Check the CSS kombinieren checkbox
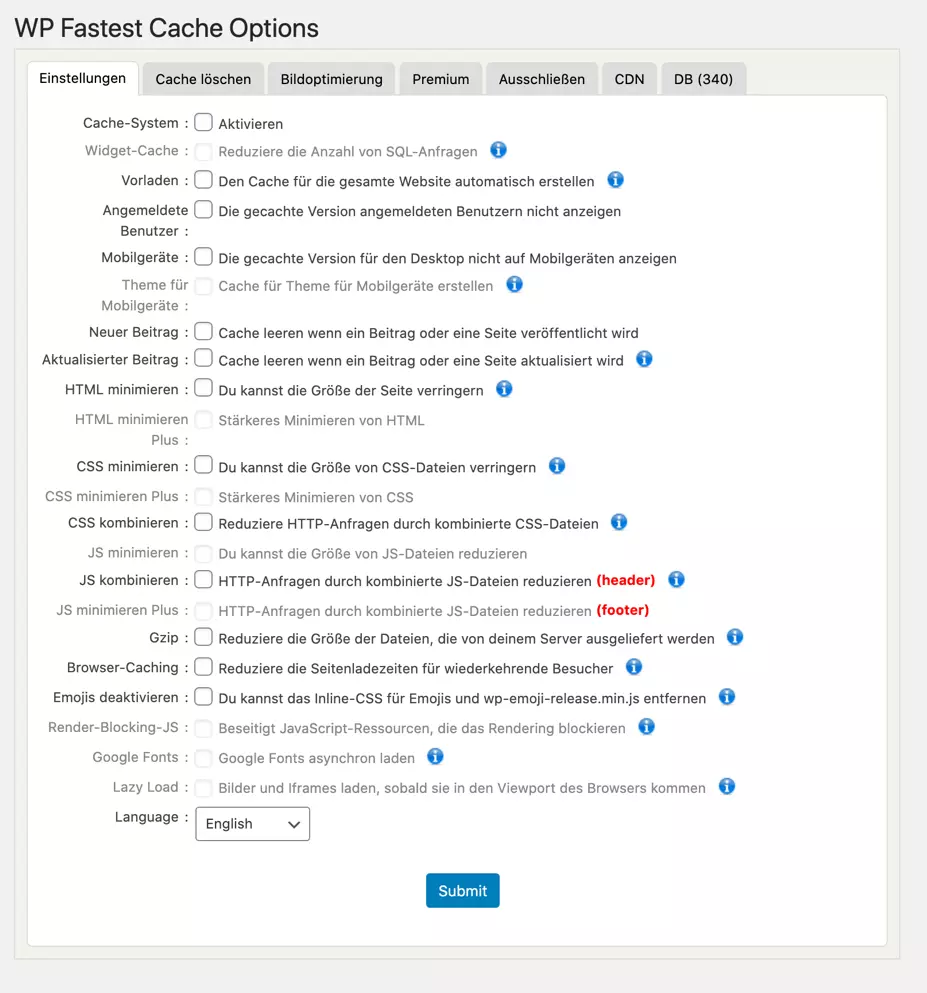 click(203, 522)
